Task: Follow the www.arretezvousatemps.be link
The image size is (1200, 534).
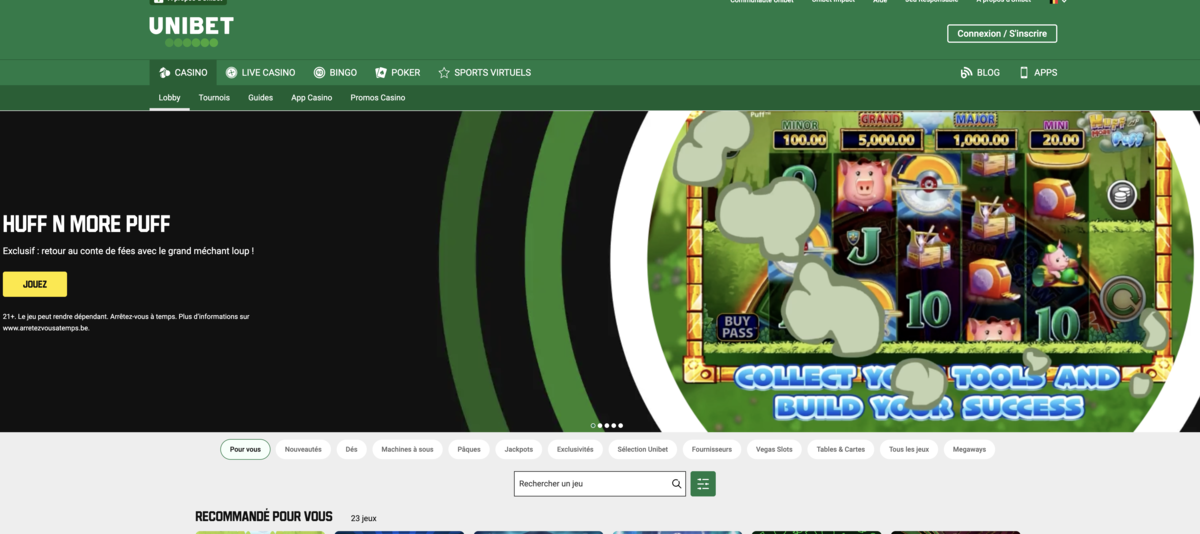Action: tap(46, 328)
